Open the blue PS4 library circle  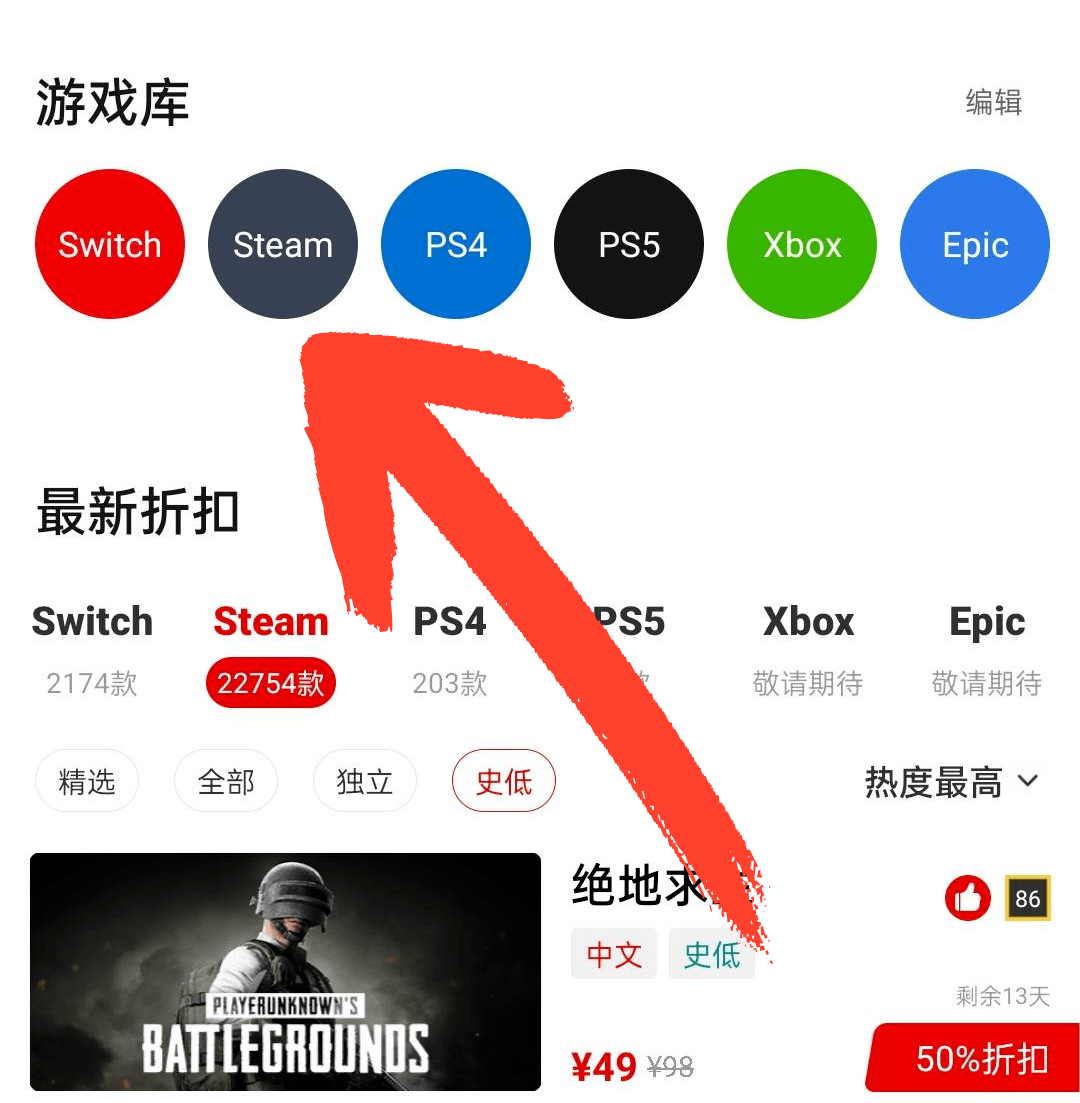tap(456, 244)
